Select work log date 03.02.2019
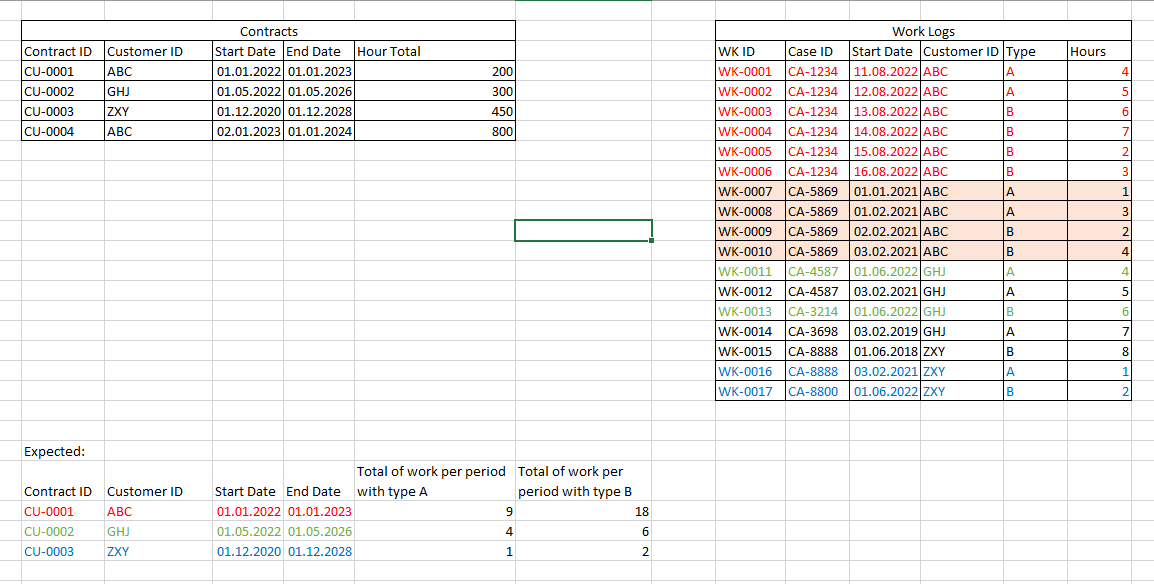The width and height of the screenshot is (1154, 584). 885,331
